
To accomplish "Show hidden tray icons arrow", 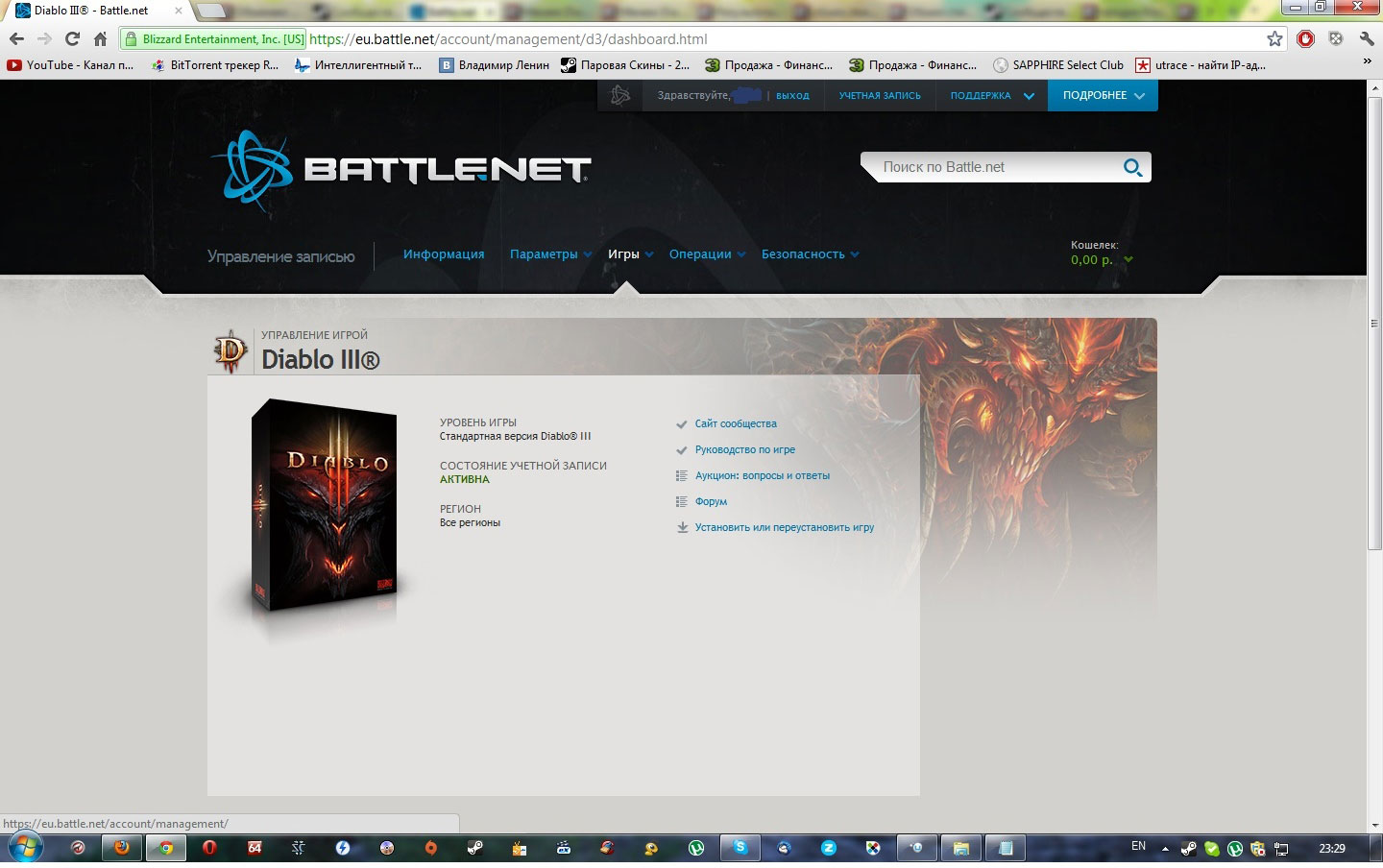I will 1165,849.
